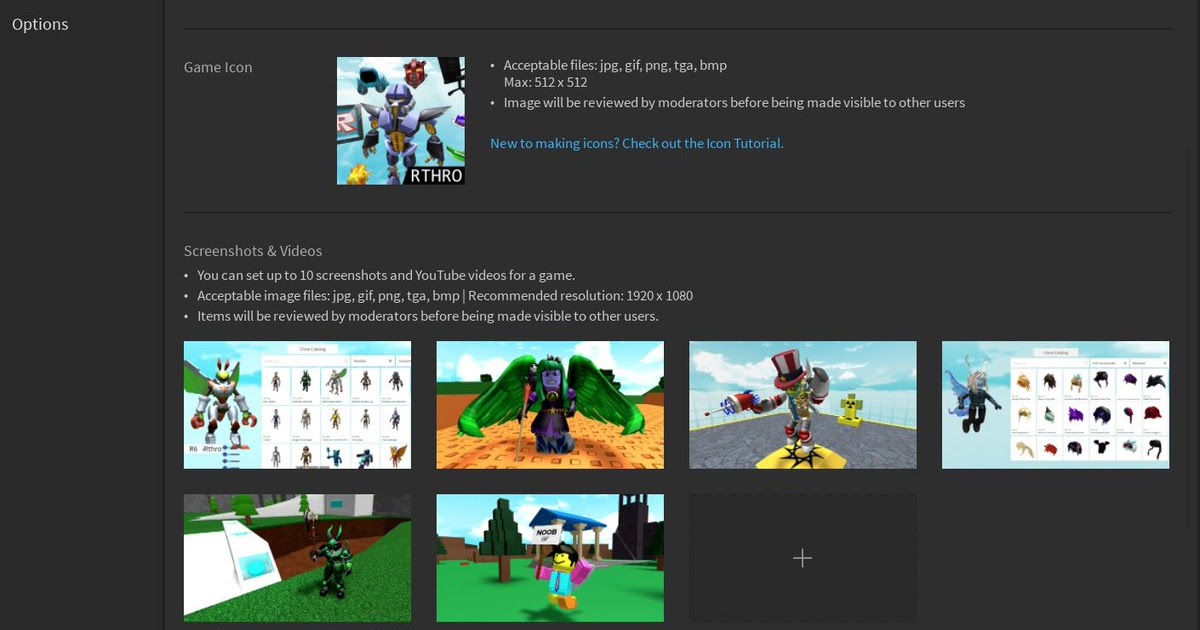The width and height of the screenshot is (1200, 630).
Task: Click the 'up to 10 screenshots' text line
Action: [x=386, y=275]
